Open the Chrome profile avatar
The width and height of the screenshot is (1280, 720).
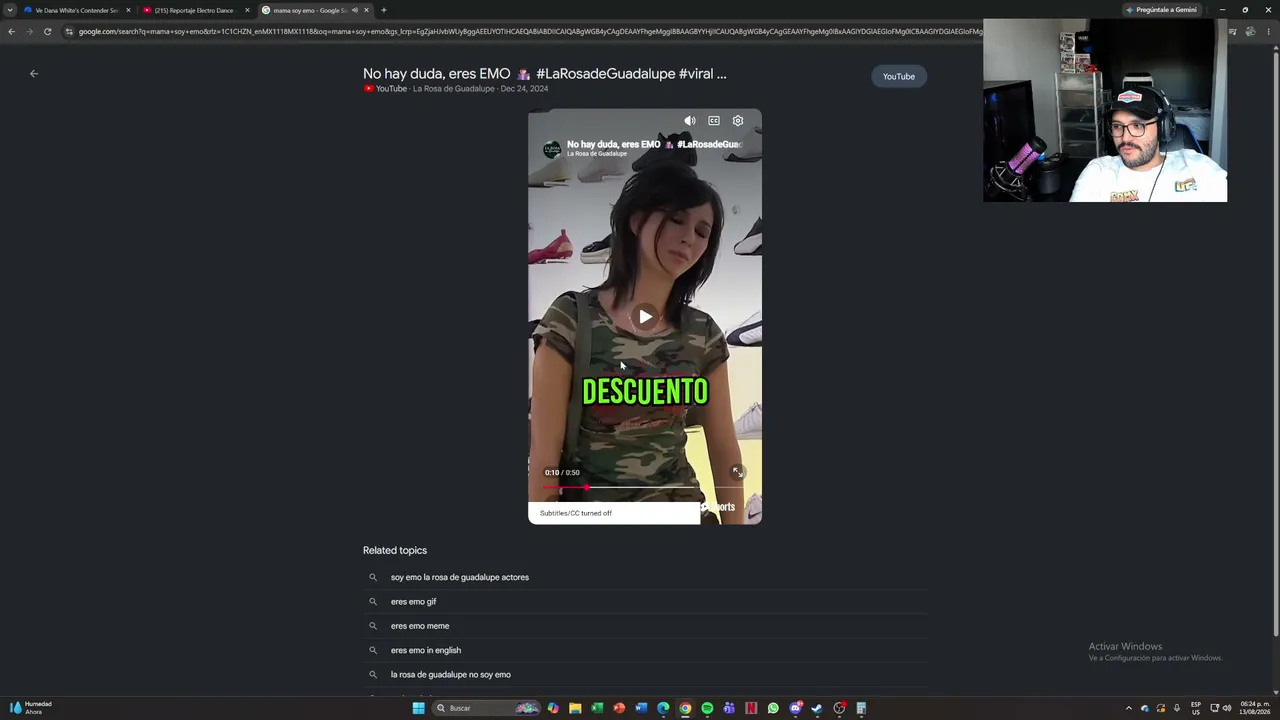1250,32
